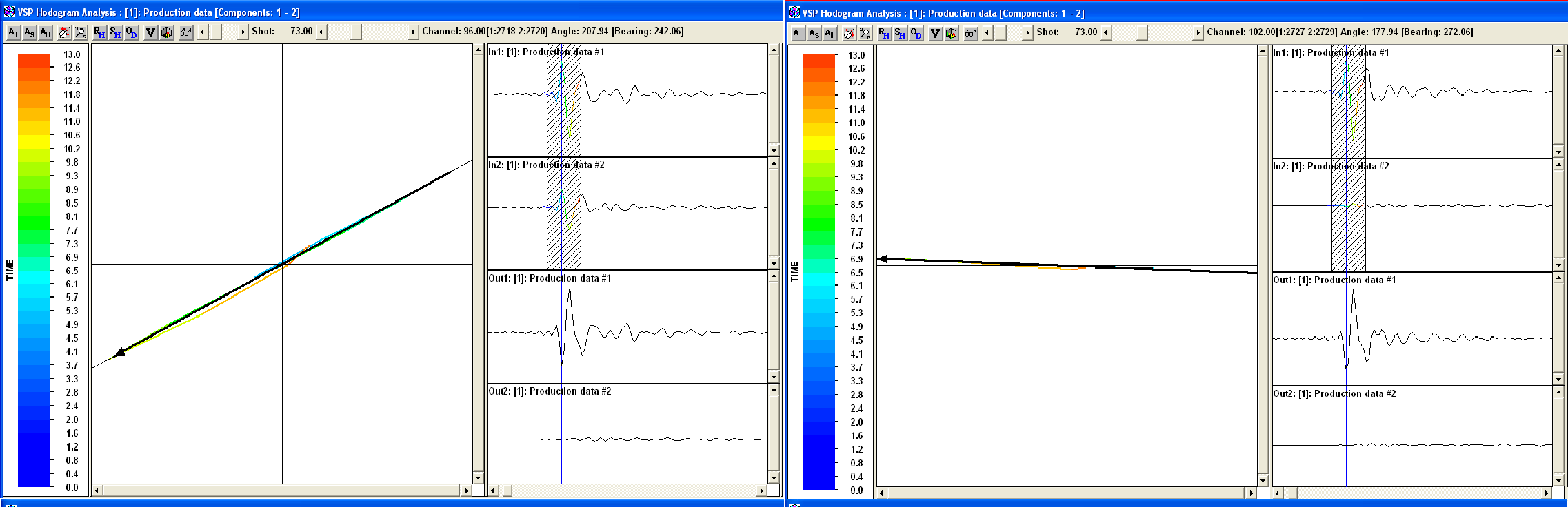
Task: Click the A||| all-traces amplitude icon in left window
Action: [46, 32]
